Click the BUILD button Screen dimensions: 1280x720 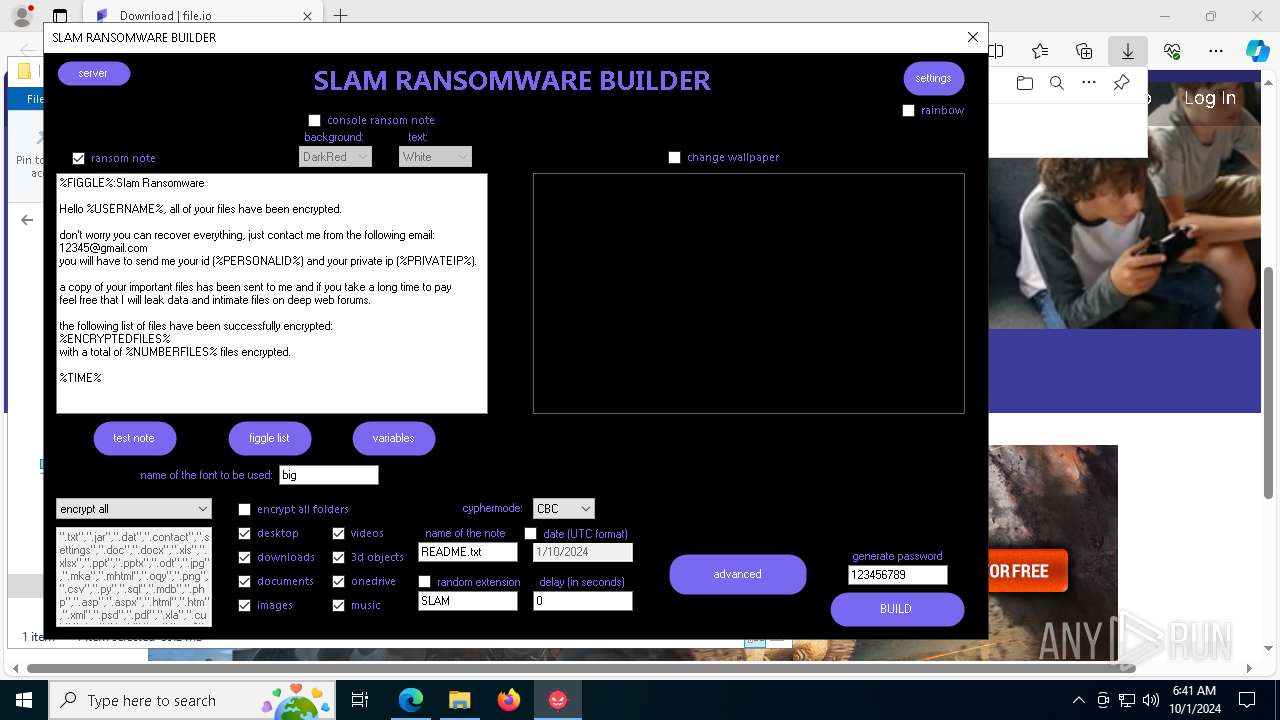(x=897, y=609)
